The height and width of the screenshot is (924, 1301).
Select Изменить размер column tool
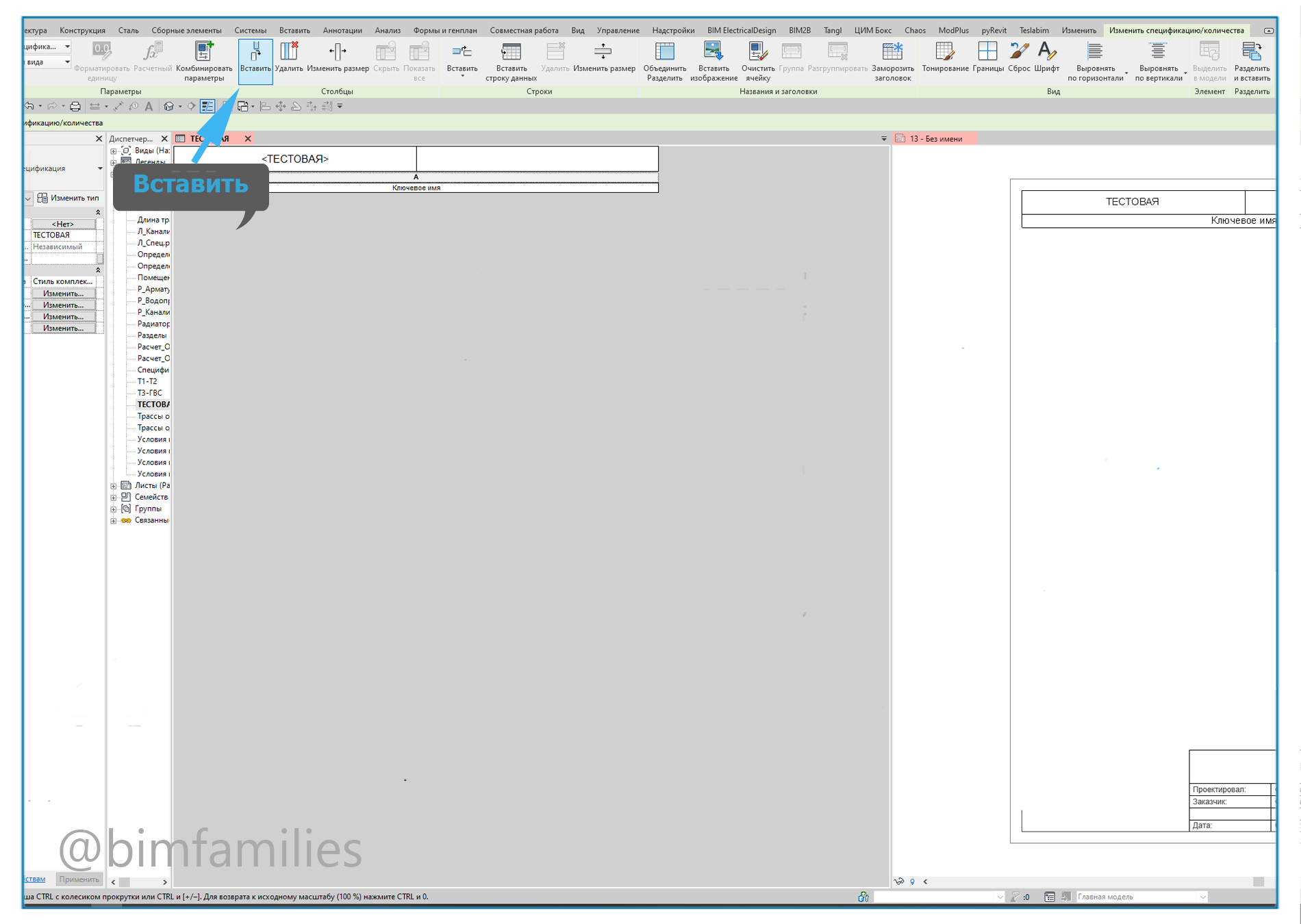(x=338, y=58)
